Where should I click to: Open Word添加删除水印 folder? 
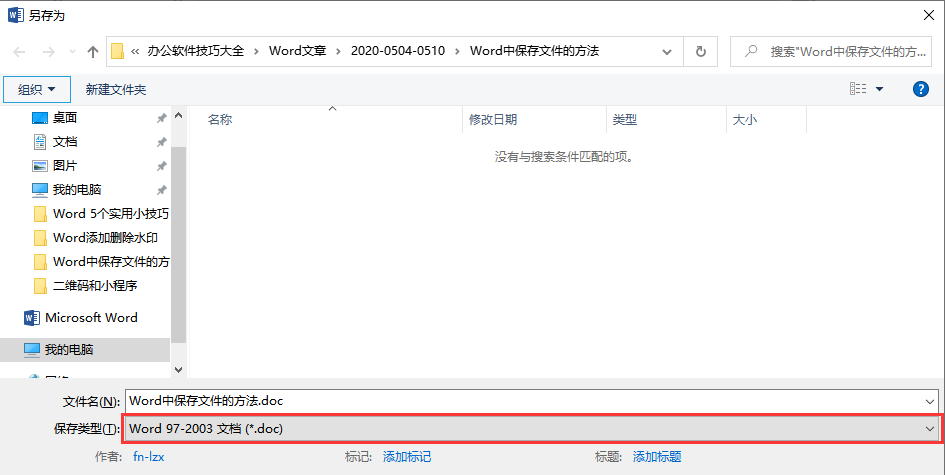click(x=106, y=238)
